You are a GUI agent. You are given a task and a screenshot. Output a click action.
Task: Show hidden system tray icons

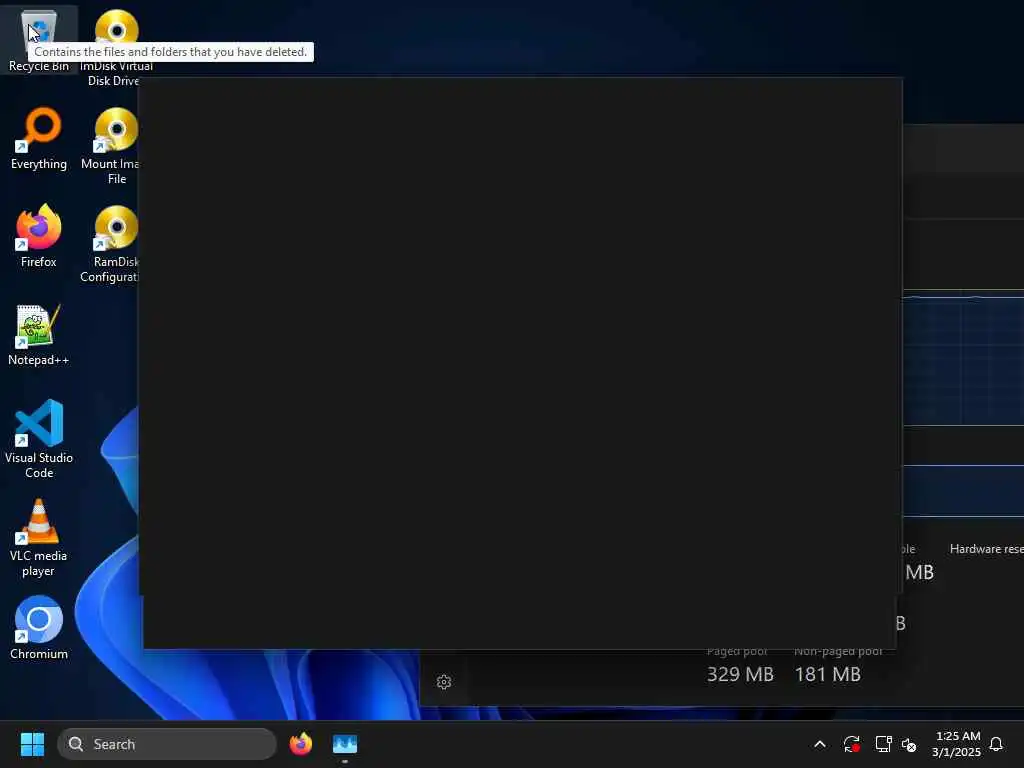coord(820,744)
